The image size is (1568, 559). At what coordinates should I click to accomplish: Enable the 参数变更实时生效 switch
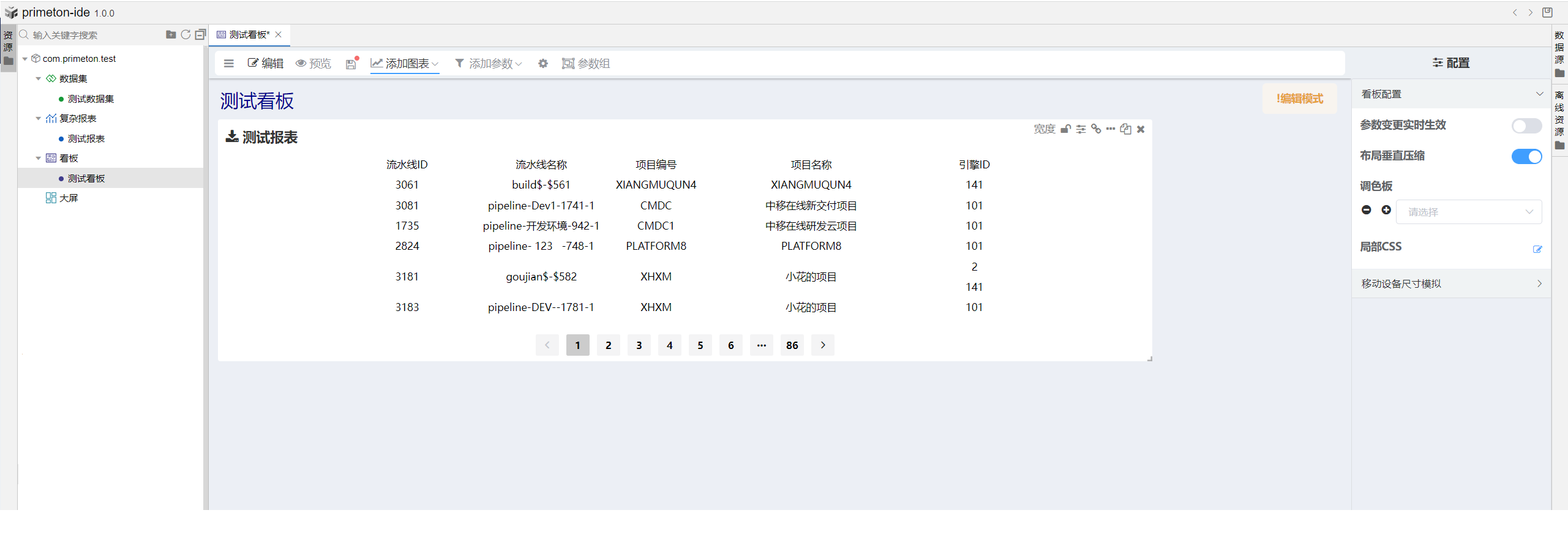(x=1526, y=126)
